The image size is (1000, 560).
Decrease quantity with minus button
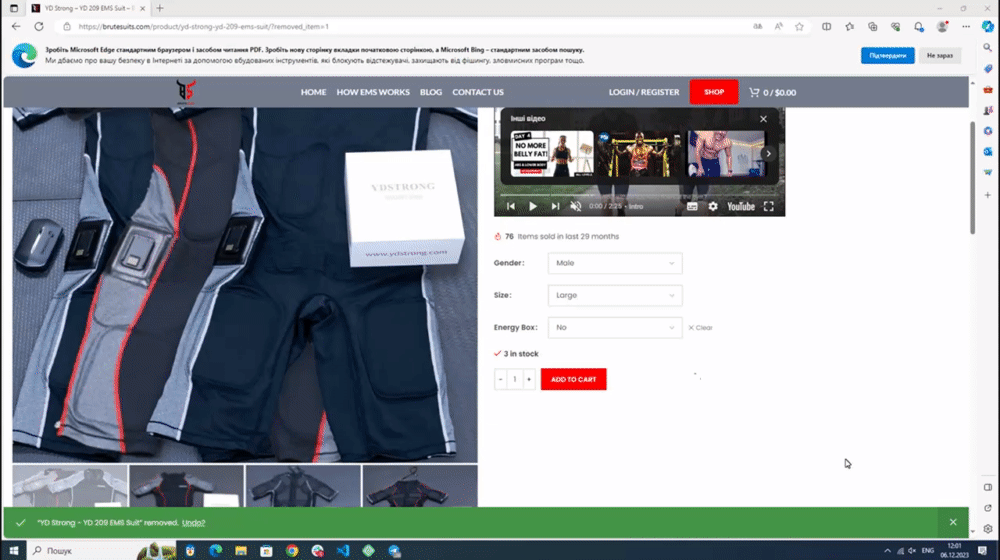(x=501, y=379)
